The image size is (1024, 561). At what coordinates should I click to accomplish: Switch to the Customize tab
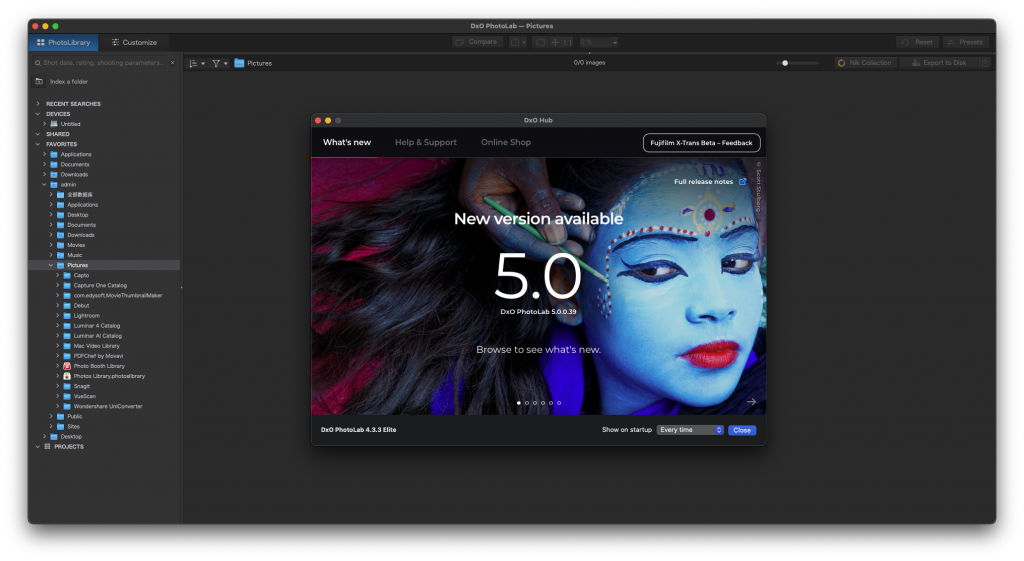coord(134,42)
